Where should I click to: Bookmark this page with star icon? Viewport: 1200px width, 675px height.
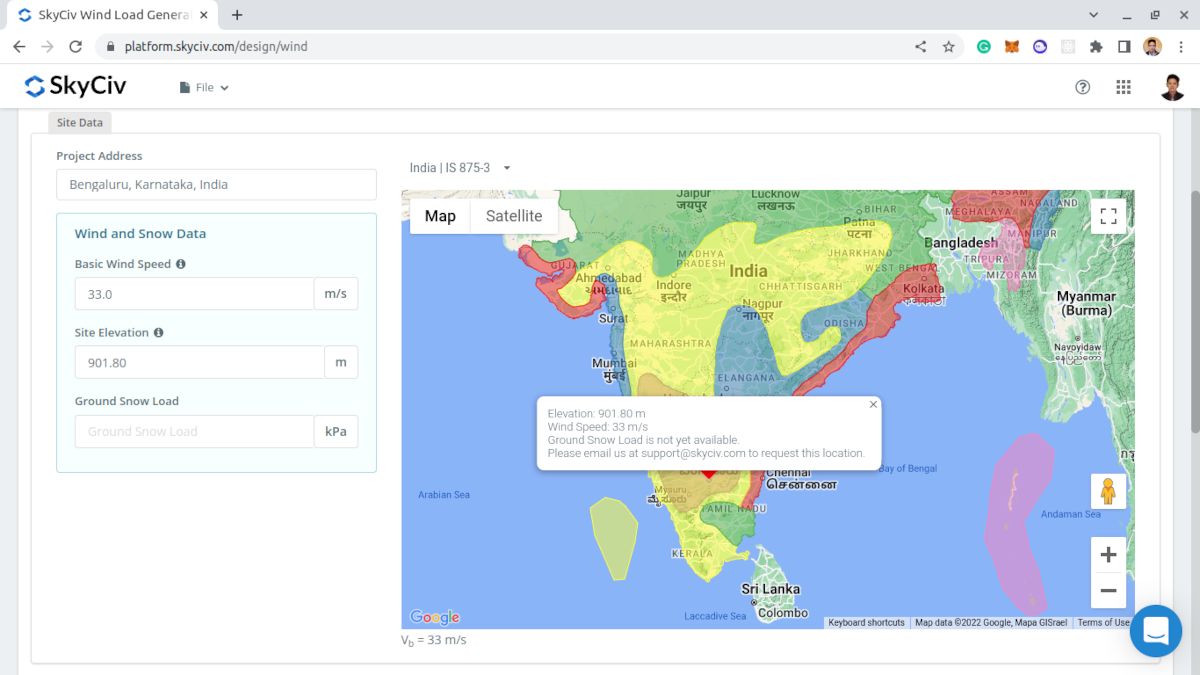point(948,46)
